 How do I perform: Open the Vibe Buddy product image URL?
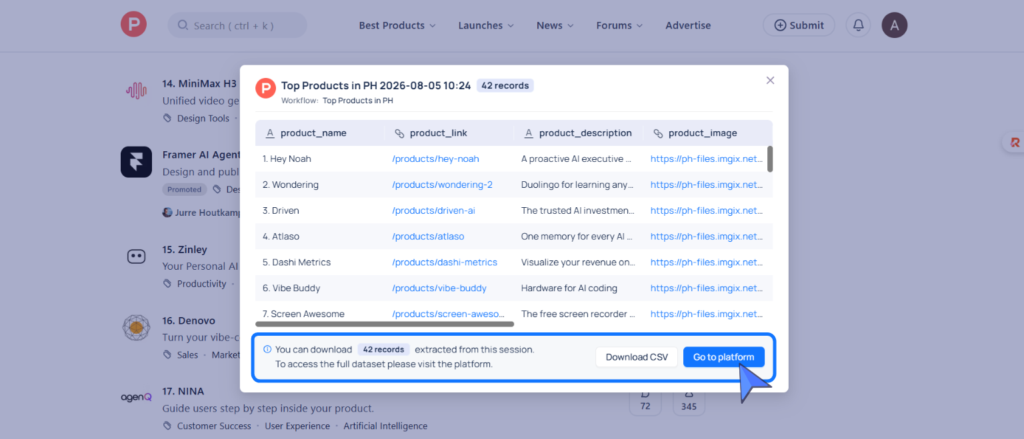tap(707, 288)
